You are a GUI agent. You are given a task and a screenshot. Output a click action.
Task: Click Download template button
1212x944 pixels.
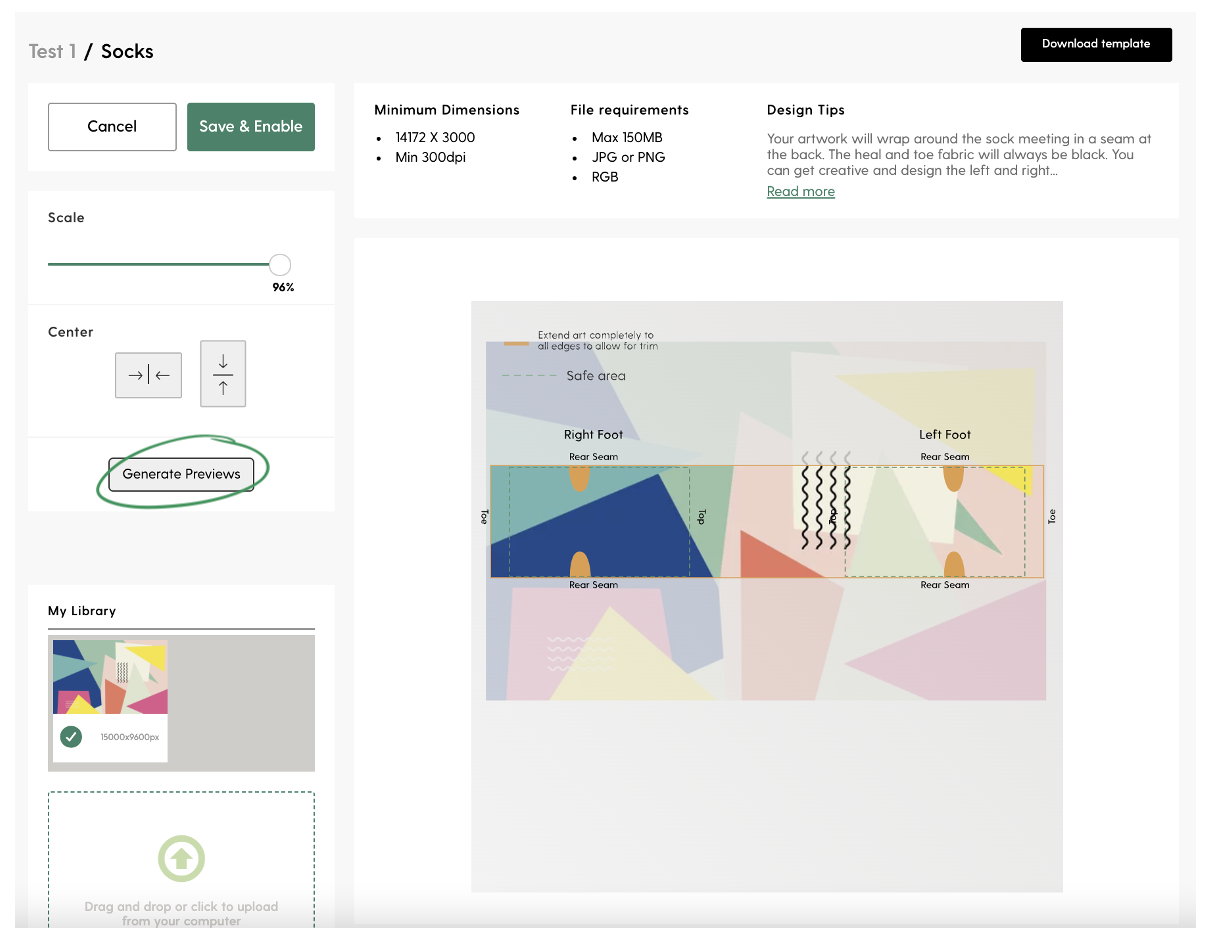(1096, 44)
